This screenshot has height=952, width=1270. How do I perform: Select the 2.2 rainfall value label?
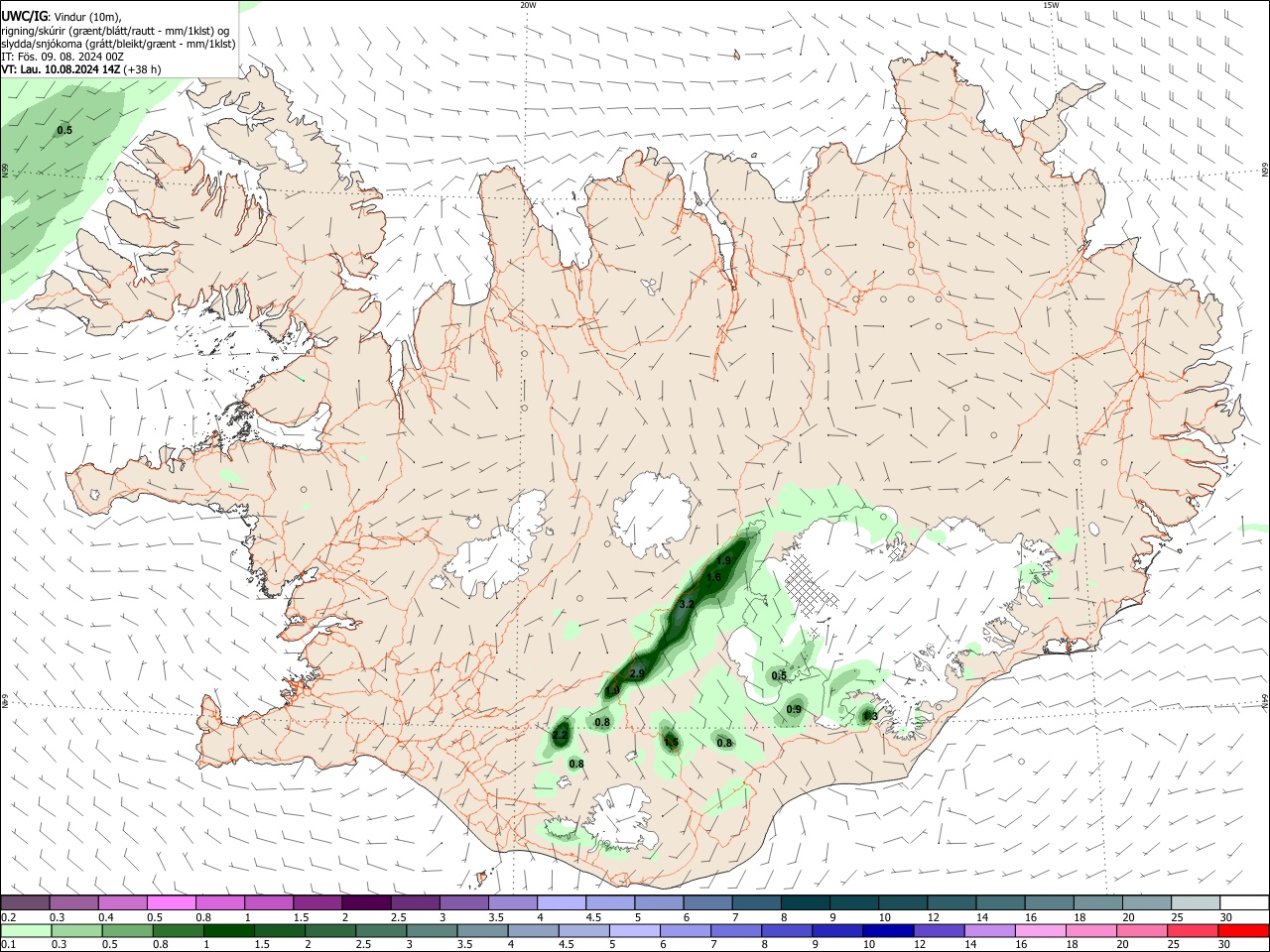tap(561, 735)
